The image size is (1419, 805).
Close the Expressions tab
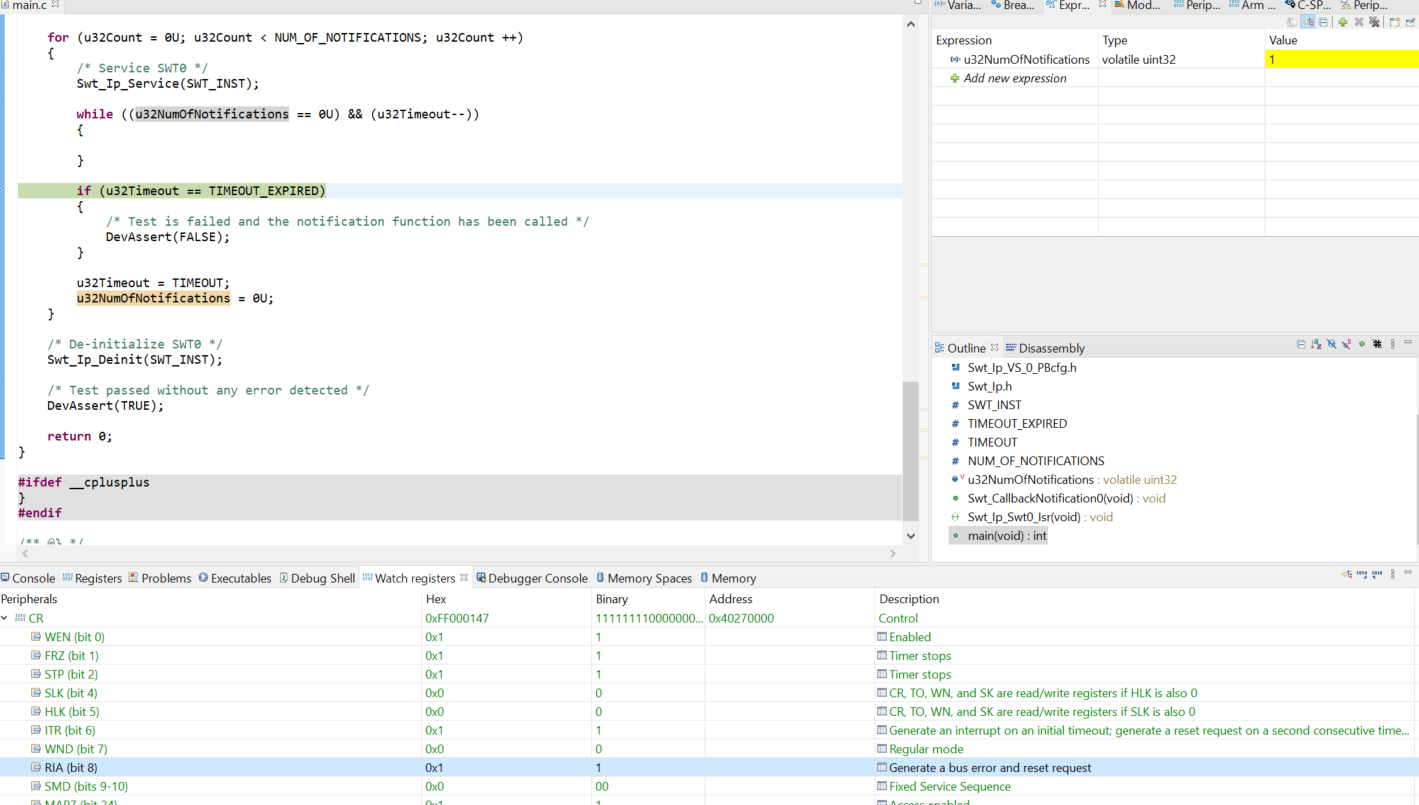coord(1103,5)
